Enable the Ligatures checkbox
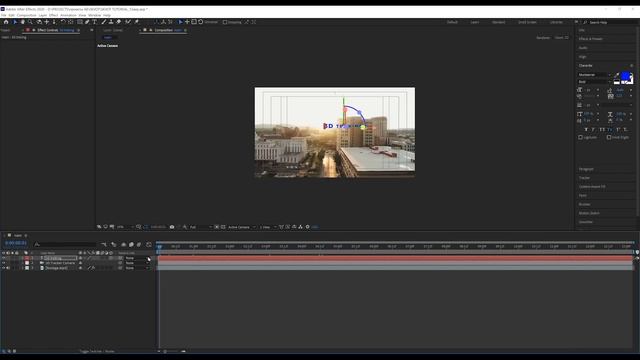 pyautogui.click(x=580, y=138)
